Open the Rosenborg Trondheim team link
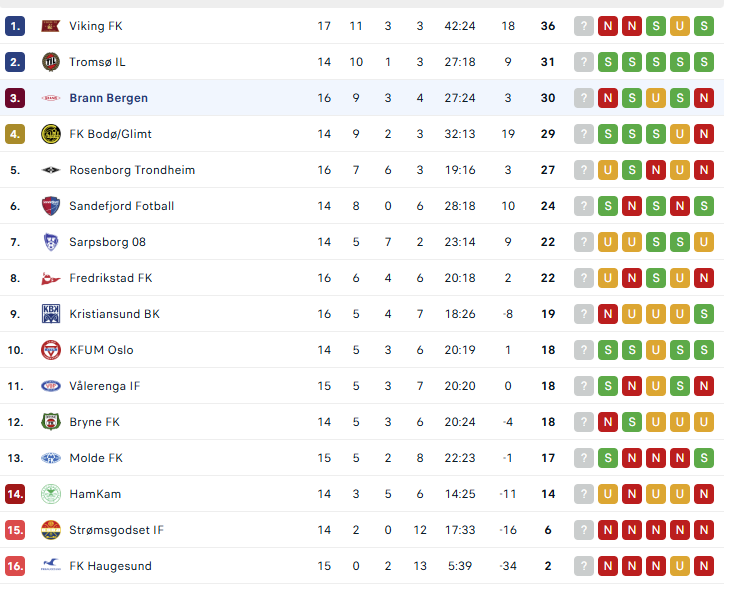Viewport: 731px width, 593px height. tap(132, 170)
